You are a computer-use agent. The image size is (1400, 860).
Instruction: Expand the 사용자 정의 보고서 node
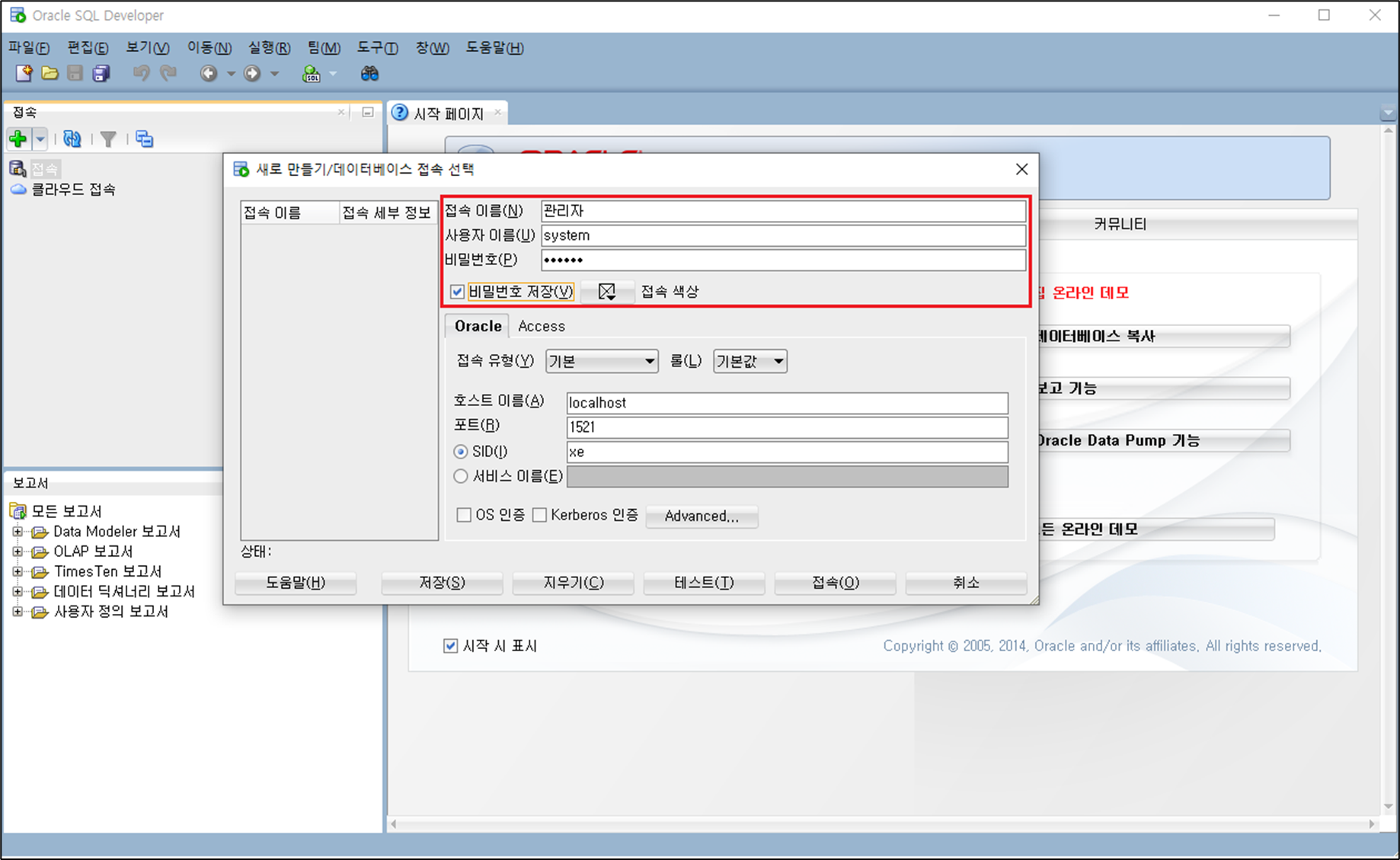tap(18, 612)
